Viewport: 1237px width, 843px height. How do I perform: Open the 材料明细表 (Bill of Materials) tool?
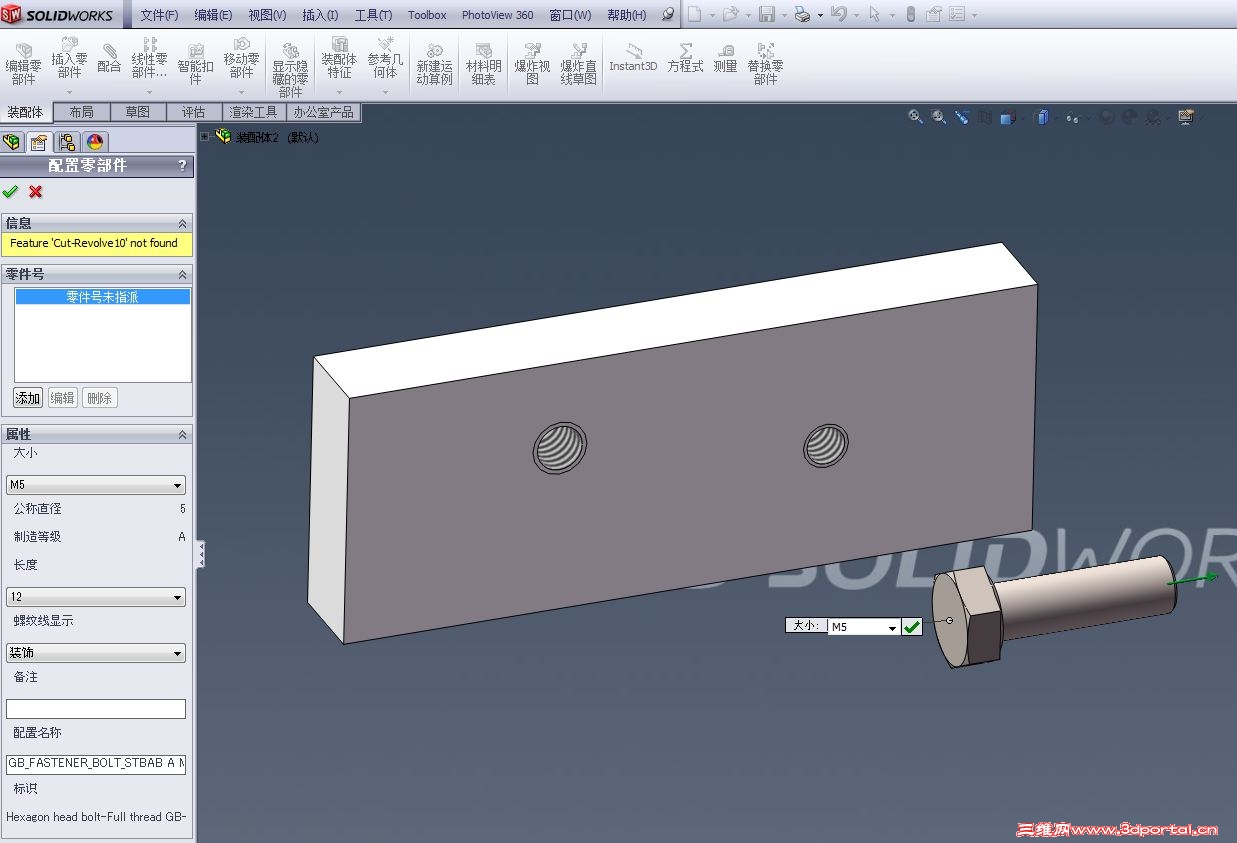(x=483, y=64)
